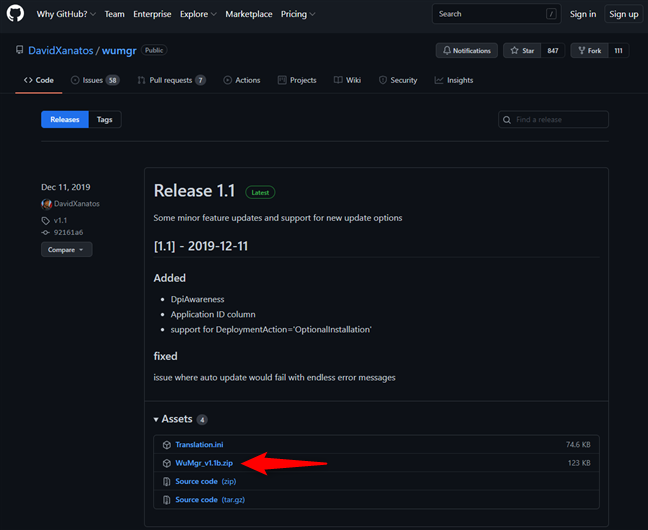The width and height of the screenshot is (648, 530).
Task: Open the v1.1 tag link
Action: (60, 220)
